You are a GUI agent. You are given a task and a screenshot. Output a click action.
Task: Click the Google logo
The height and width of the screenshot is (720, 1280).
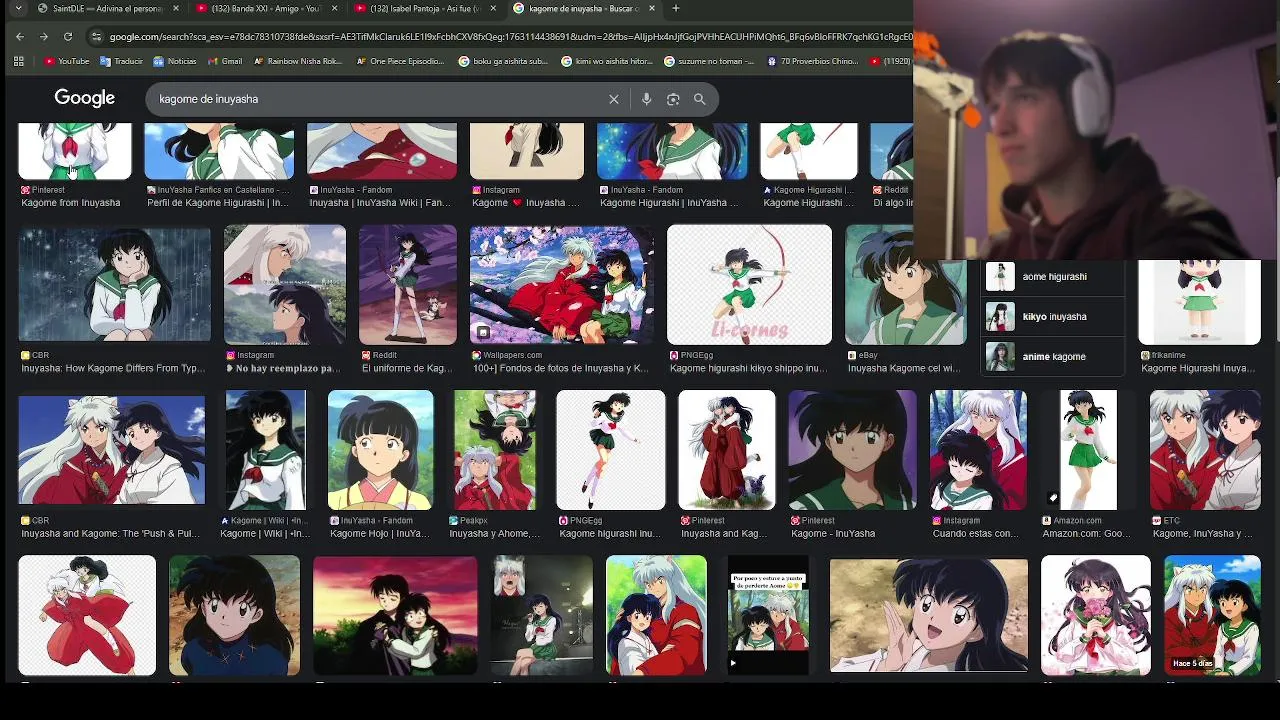(85, 98)
